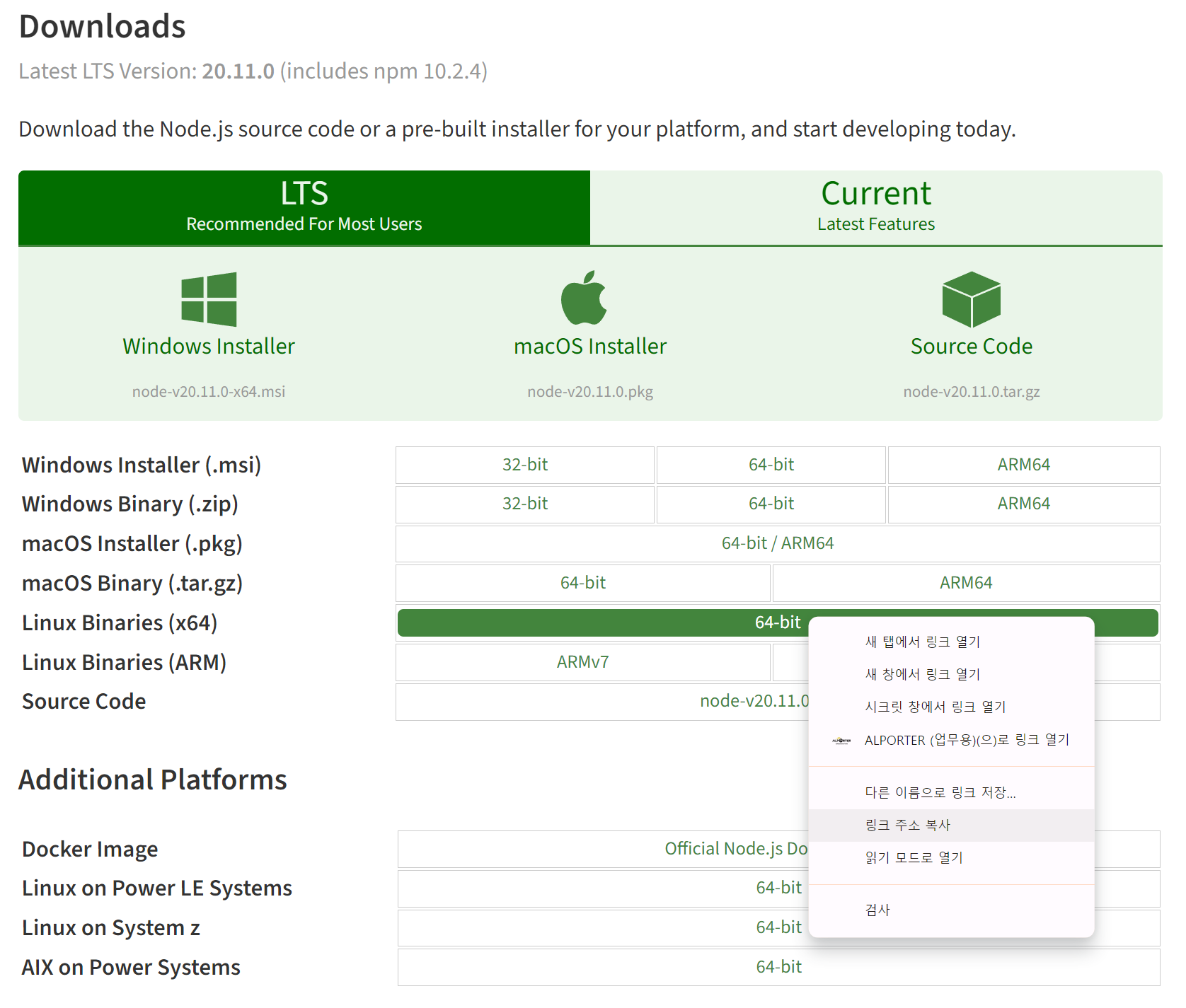
Task: Click the version number 20.11.0 text
Action: tap(238, 71)
